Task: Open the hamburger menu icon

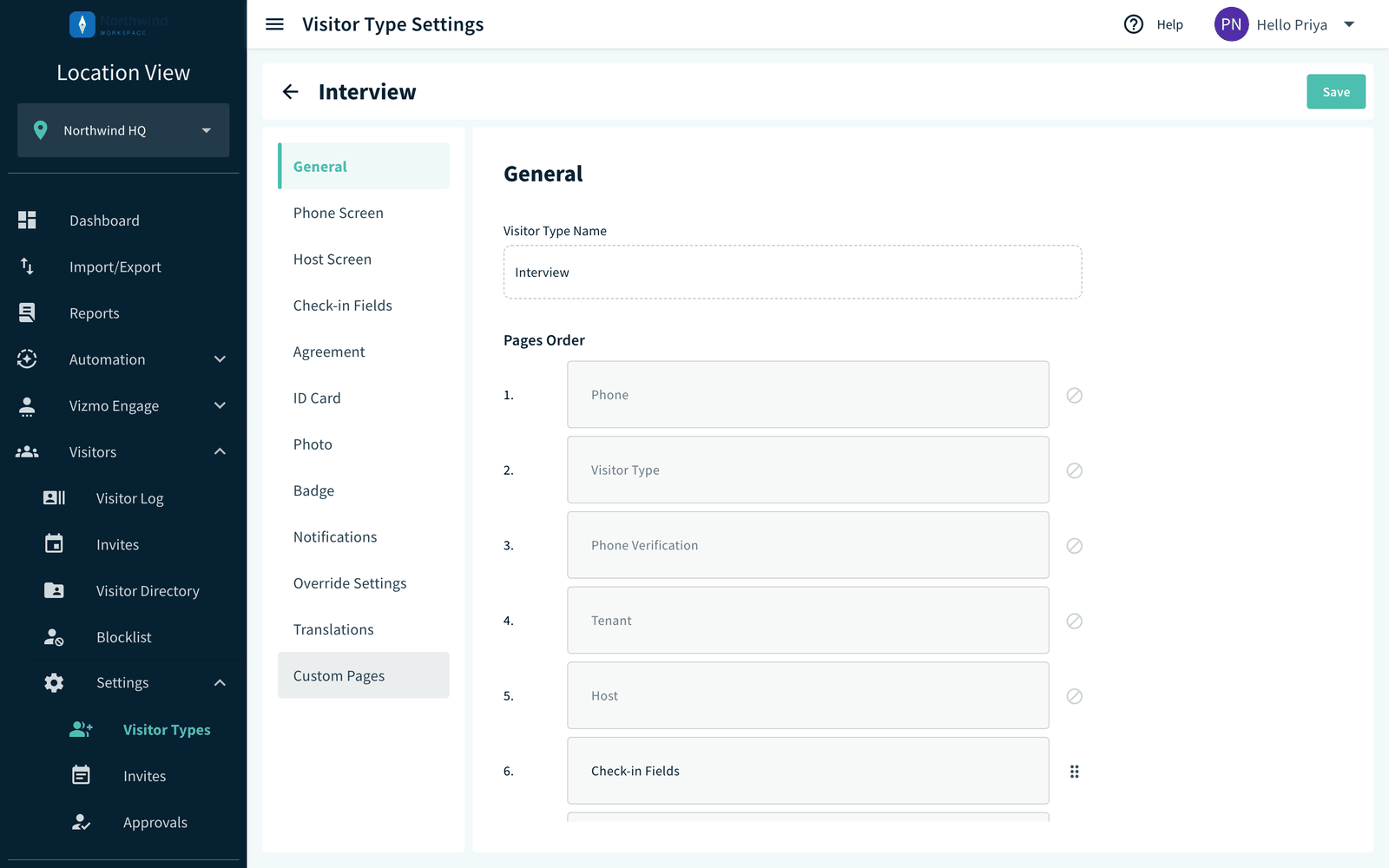Action: coord(274,24)
